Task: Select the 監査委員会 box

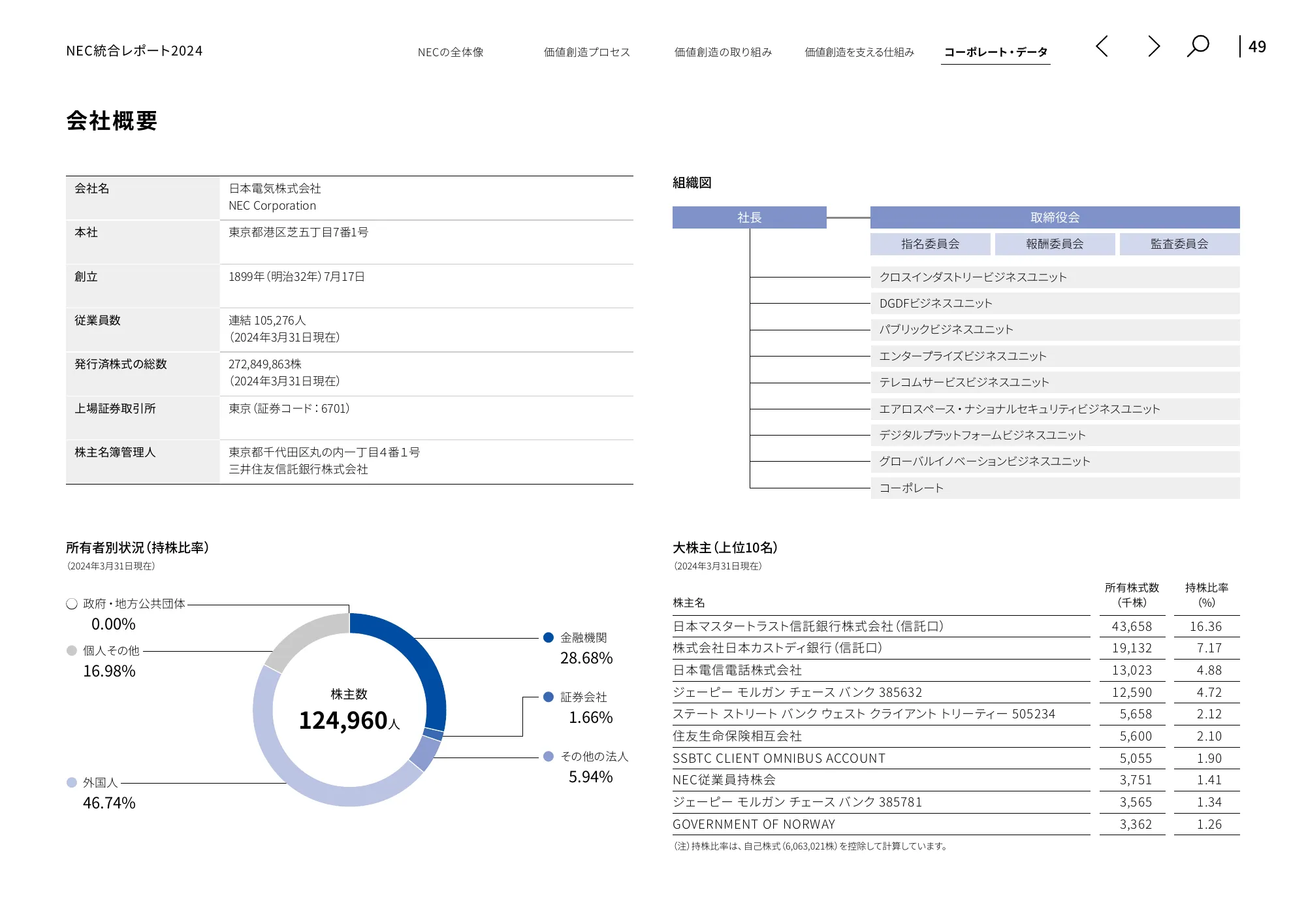Action: [1180, 244]
